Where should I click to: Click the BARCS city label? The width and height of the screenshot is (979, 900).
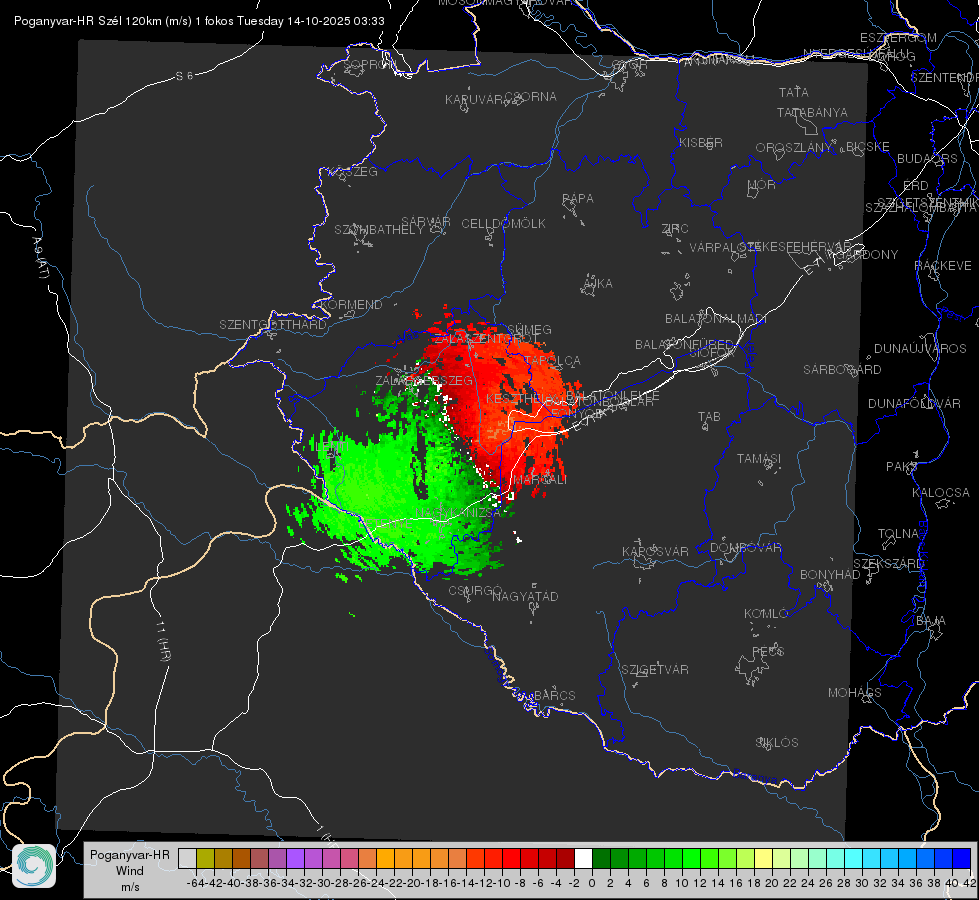pos(554,695)
